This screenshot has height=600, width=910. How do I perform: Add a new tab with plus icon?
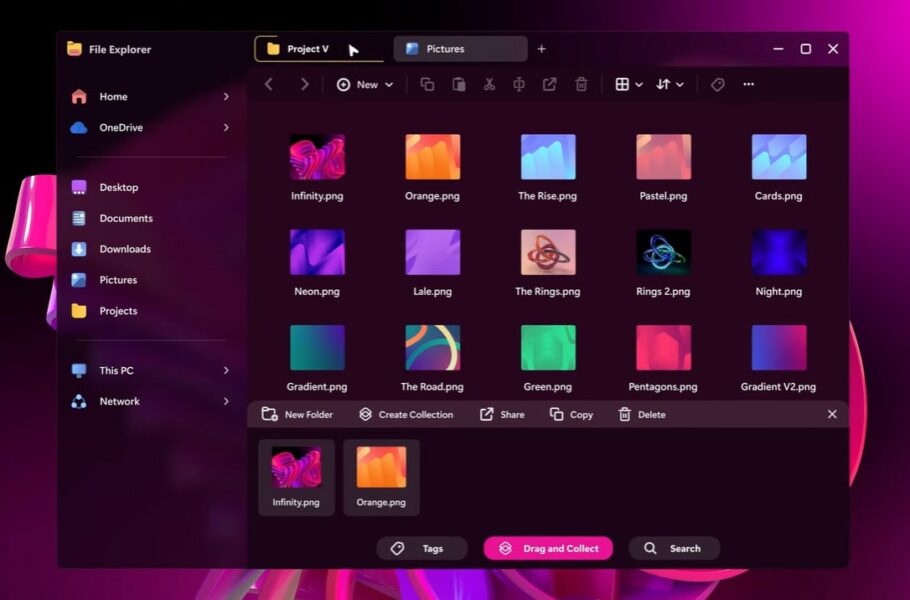542,49
